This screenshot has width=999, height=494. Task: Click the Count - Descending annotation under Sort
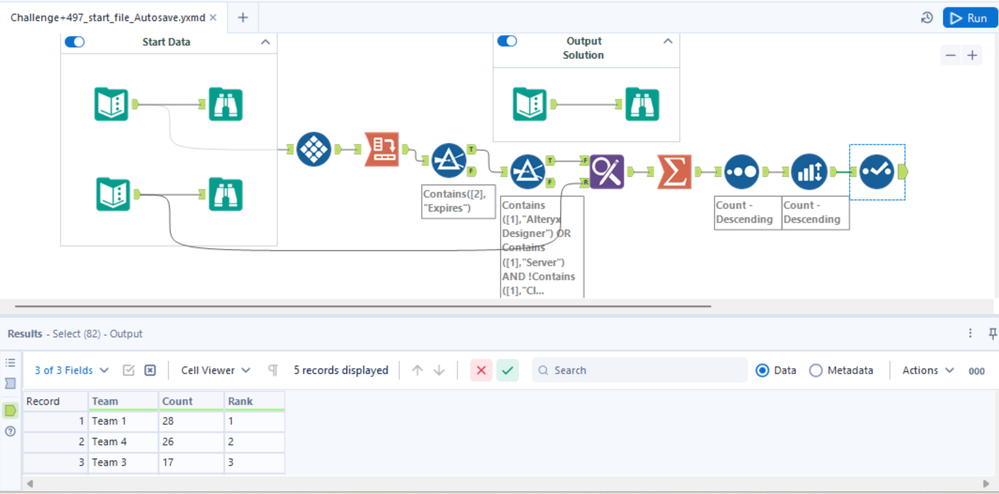point(747,212)
